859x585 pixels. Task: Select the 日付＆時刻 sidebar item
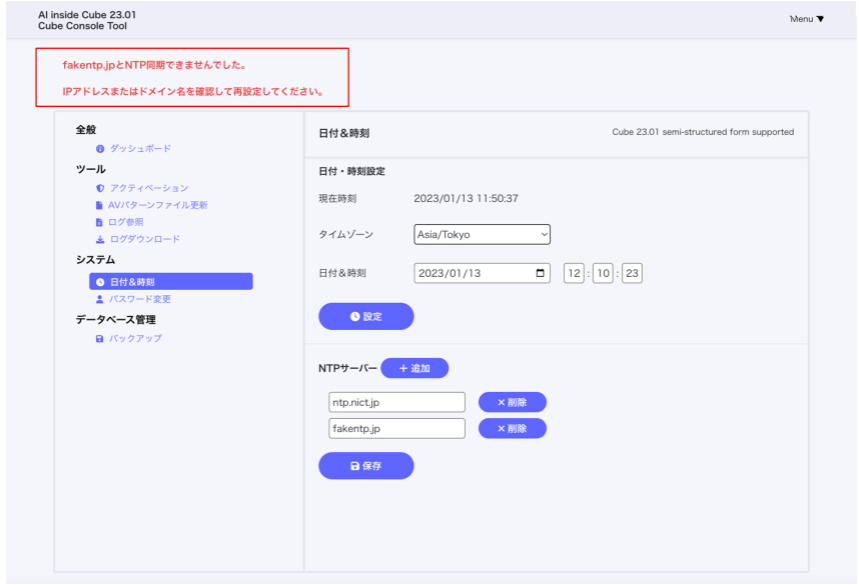(x=170, y=282)
